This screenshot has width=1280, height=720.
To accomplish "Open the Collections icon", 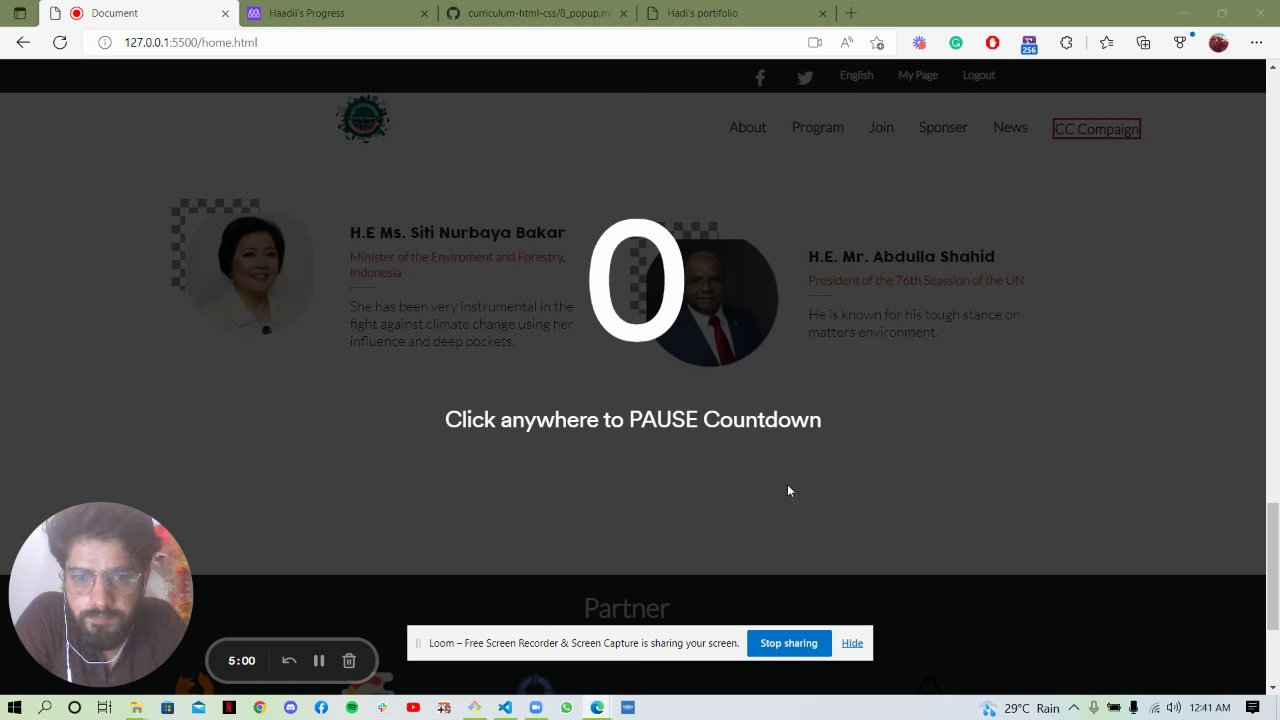I will point(1143,42).
